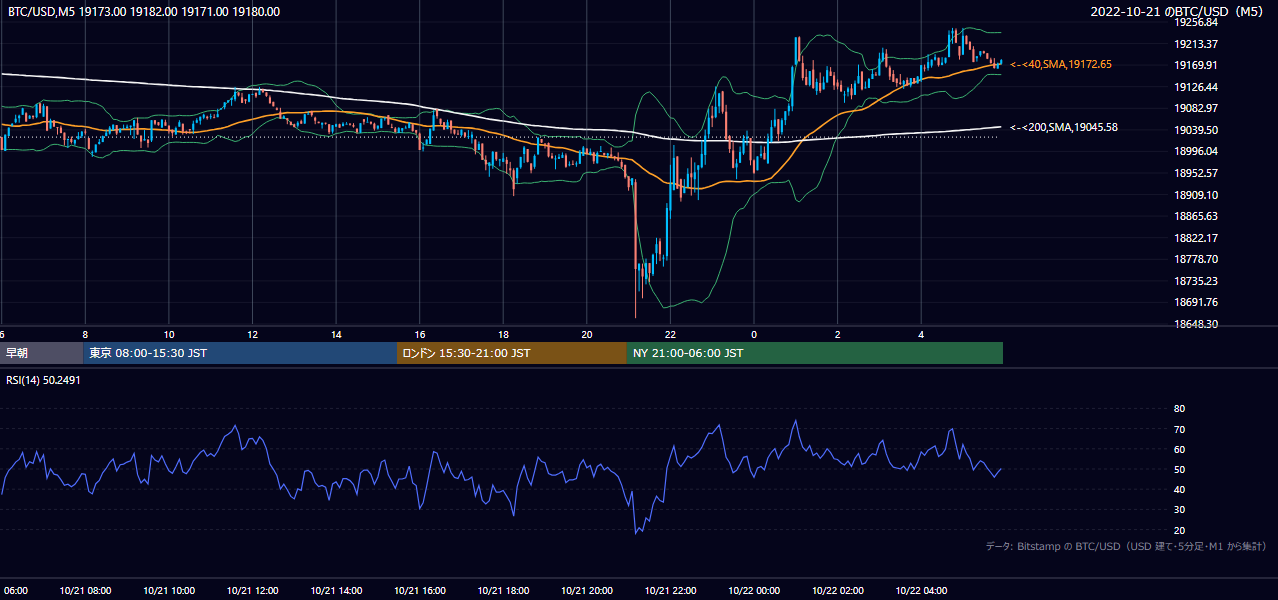Click the 10/21 20:00 date axis label

tap(587, 591)
